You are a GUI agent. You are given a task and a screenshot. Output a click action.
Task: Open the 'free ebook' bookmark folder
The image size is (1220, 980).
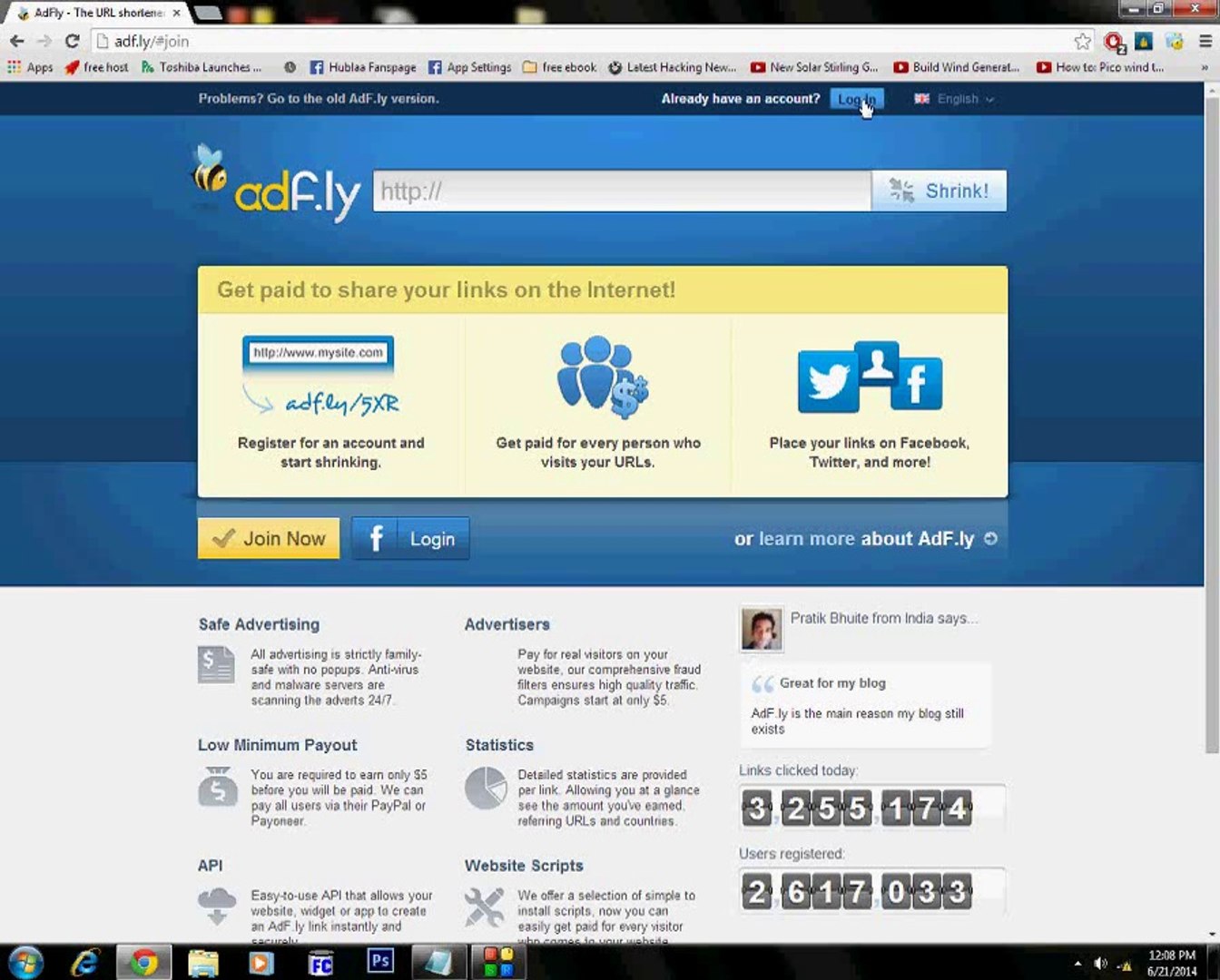[x=559, y=67]
